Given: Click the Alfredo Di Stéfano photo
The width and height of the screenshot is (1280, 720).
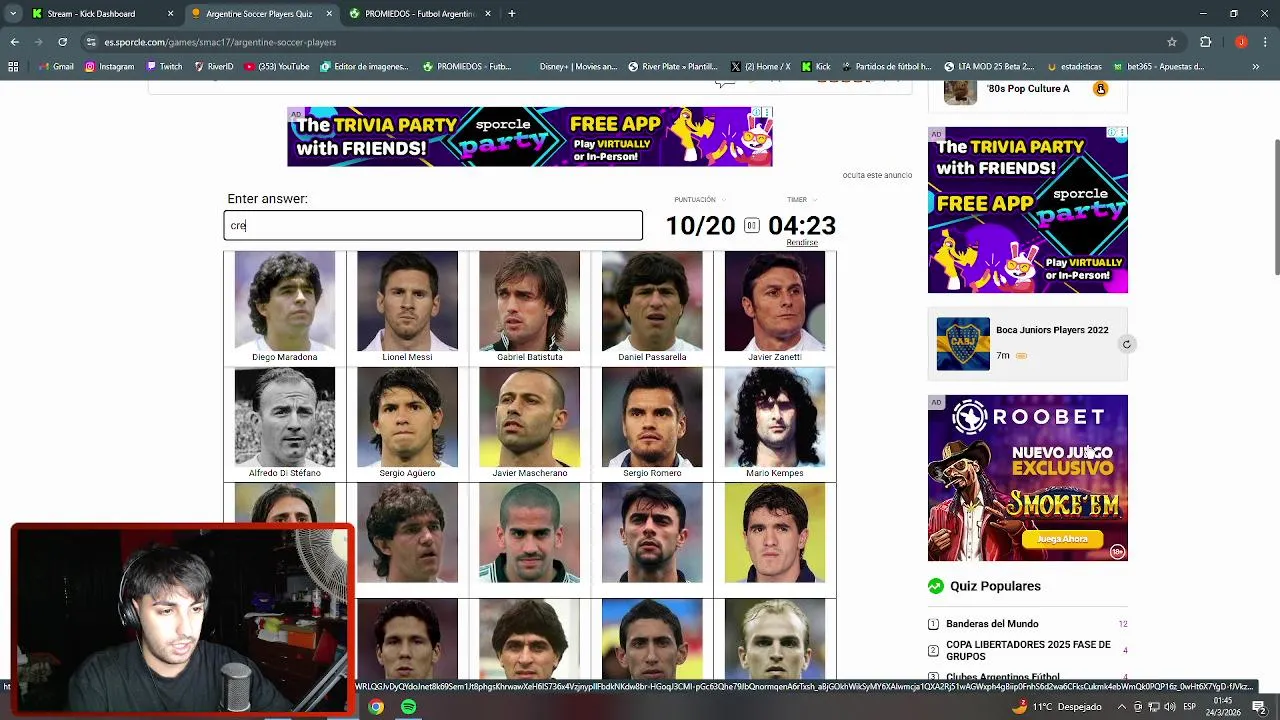Looking at the screenshot, I should pyautogui.click(x=285, y=417).
